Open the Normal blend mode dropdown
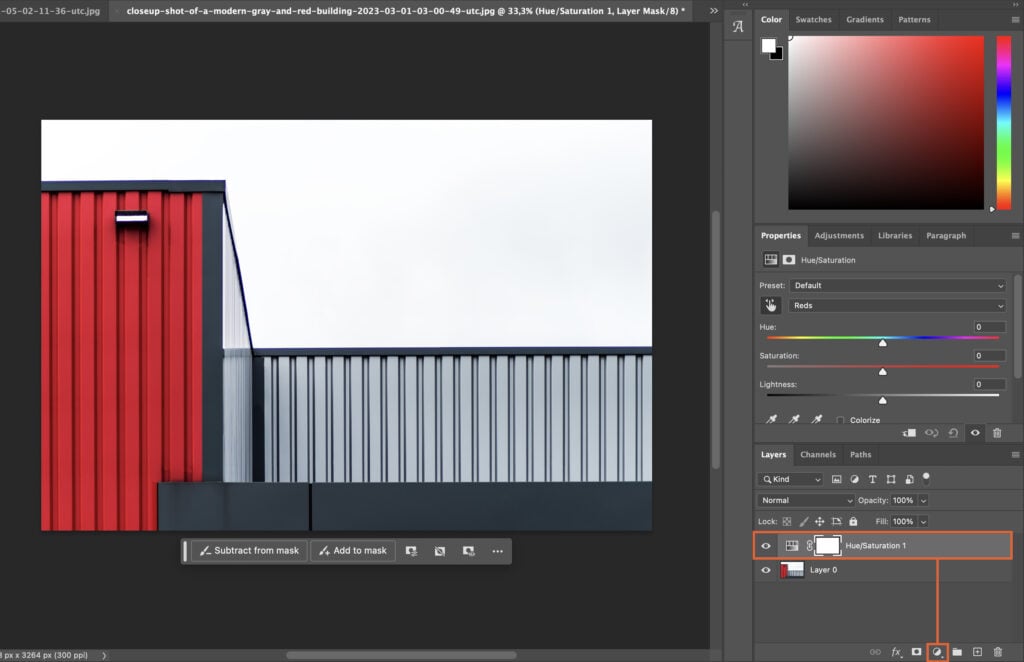 (x=805, y=500)
